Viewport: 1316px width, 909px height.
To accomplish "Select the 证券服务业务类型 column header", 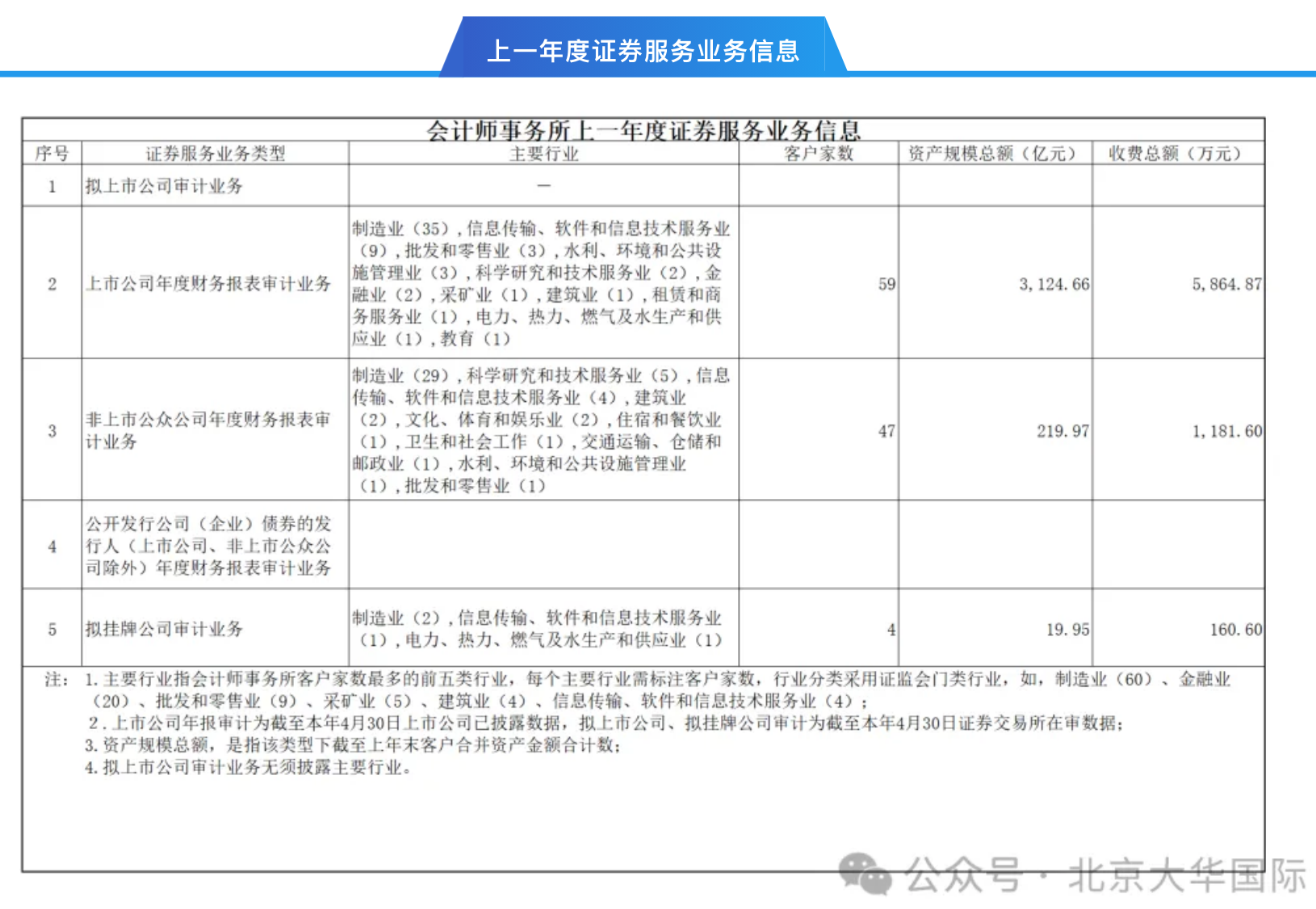I will 215,153.
